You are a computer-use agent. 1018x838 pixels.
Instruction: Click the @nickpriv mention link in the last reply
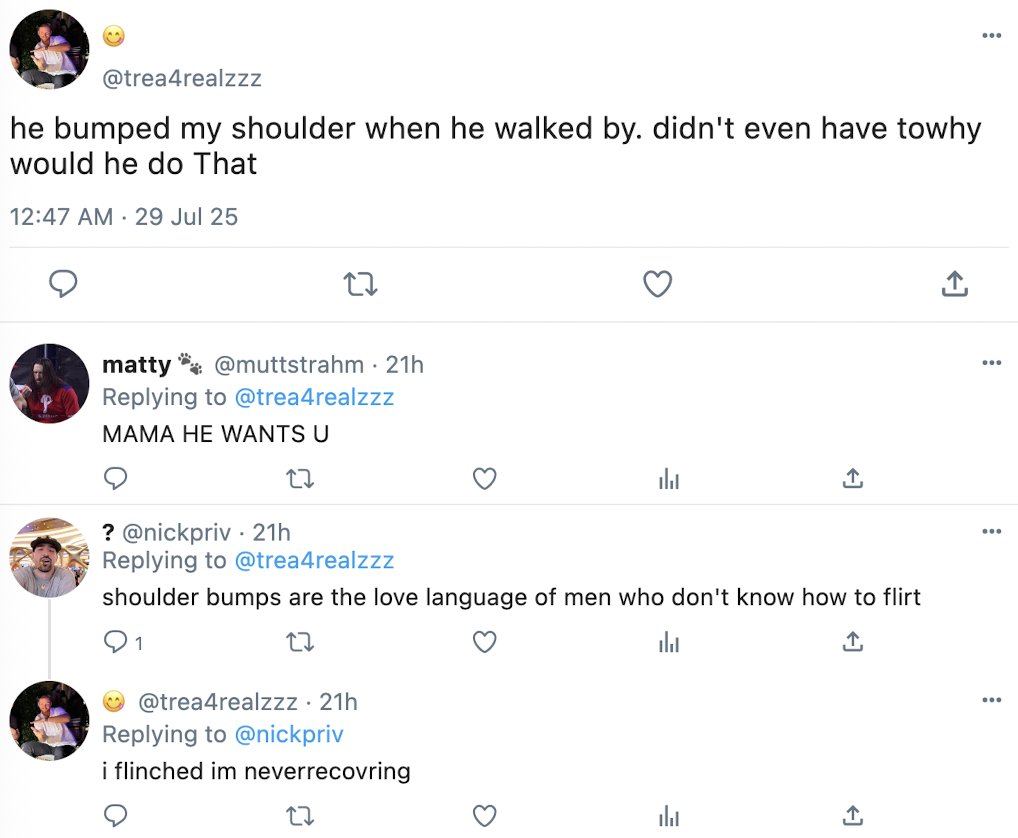(x=288, y=735)
